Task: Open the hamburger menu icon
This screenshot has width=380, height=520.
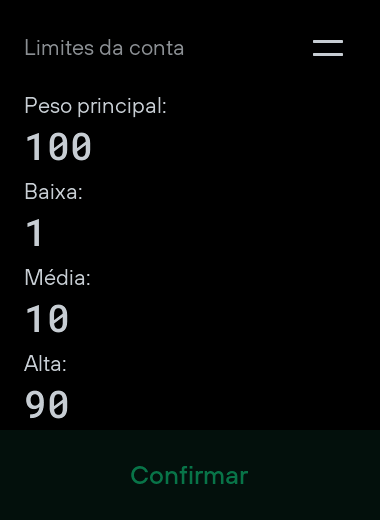Action: point(328,48)
